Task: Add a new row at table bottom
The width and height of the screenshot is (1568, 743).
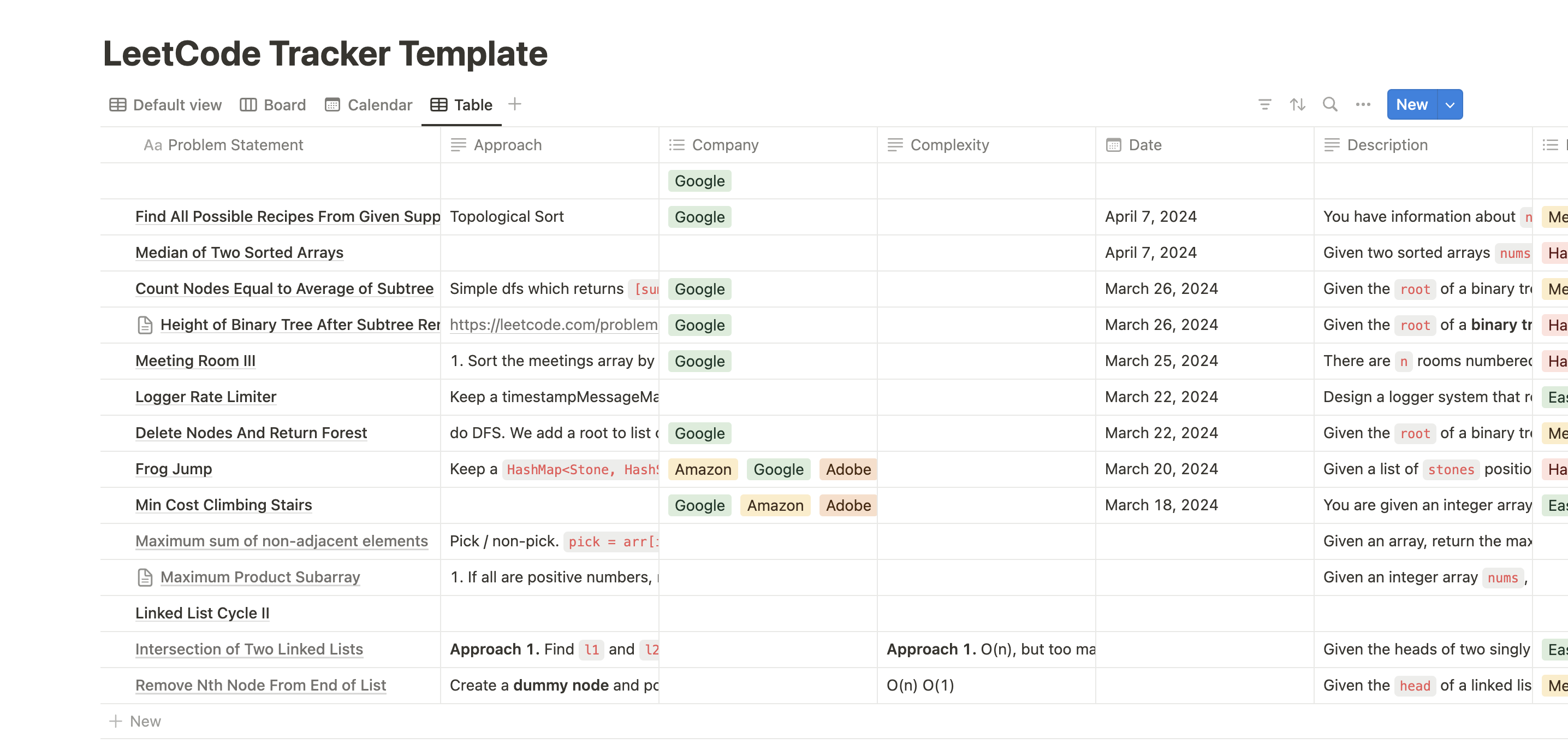Action: click(x=135, y=721)
